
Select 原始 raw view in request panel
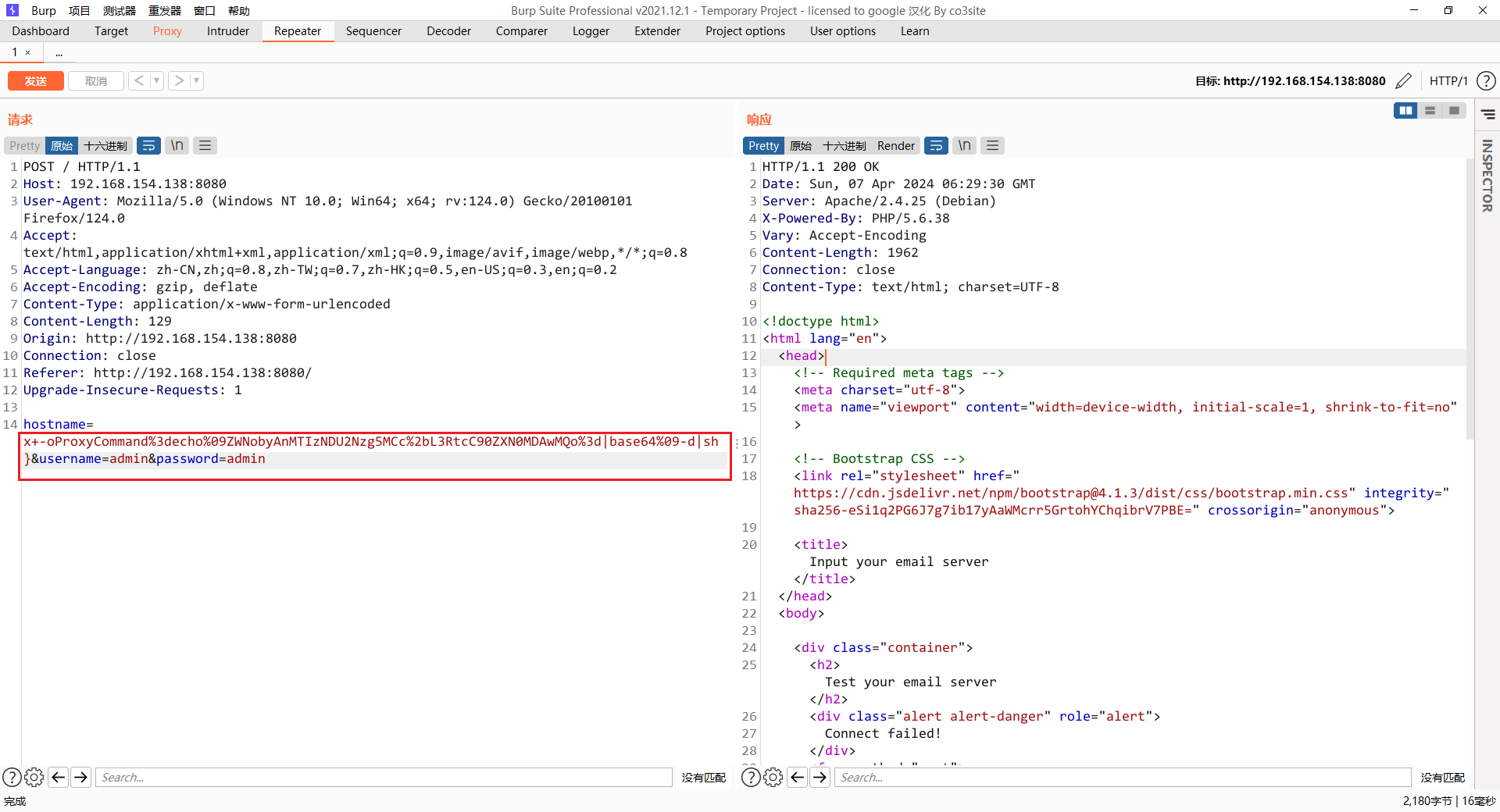pos(62,146)
